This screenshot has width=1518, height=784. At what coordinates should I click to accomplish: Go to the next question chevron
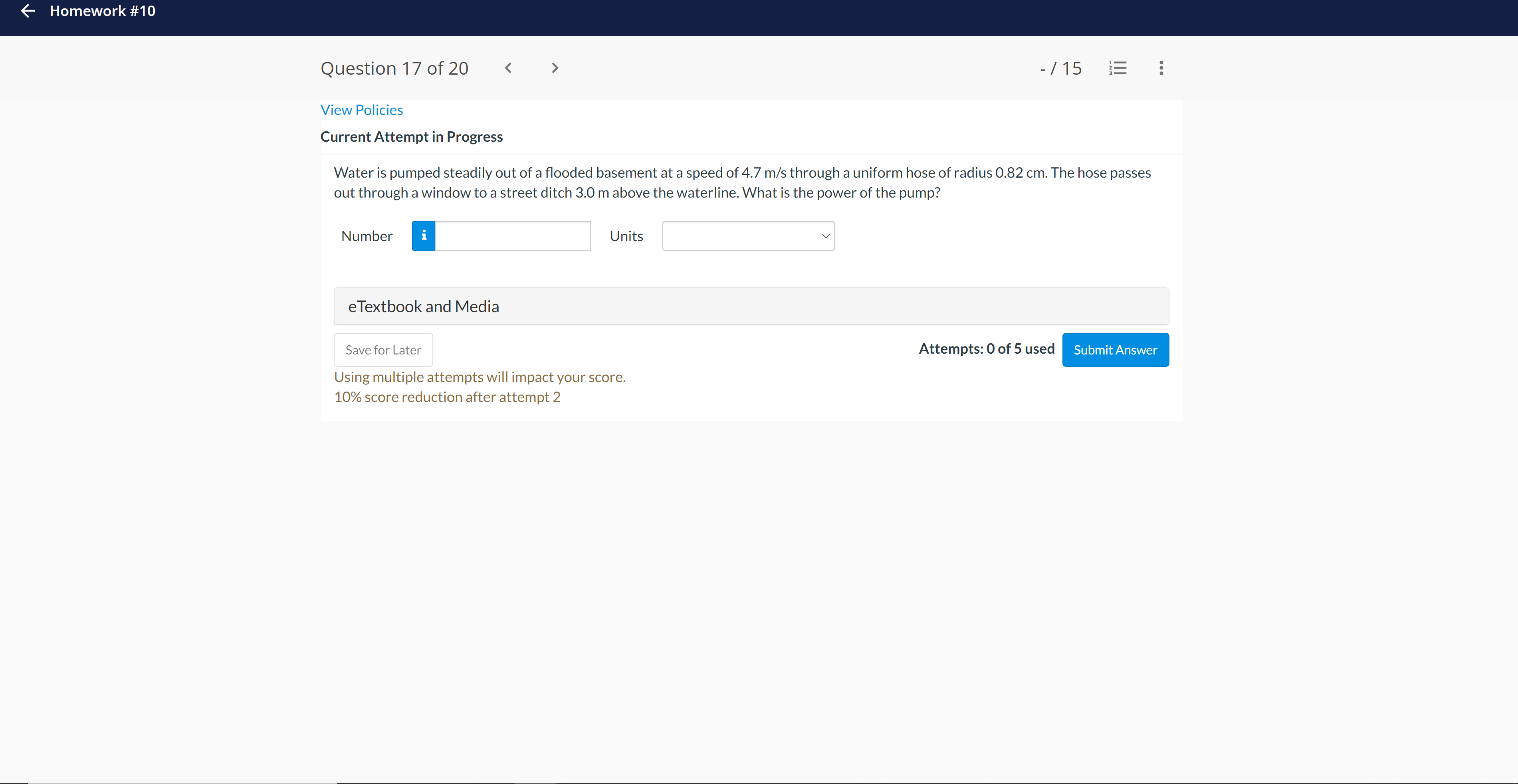click(x=555, y=68)
